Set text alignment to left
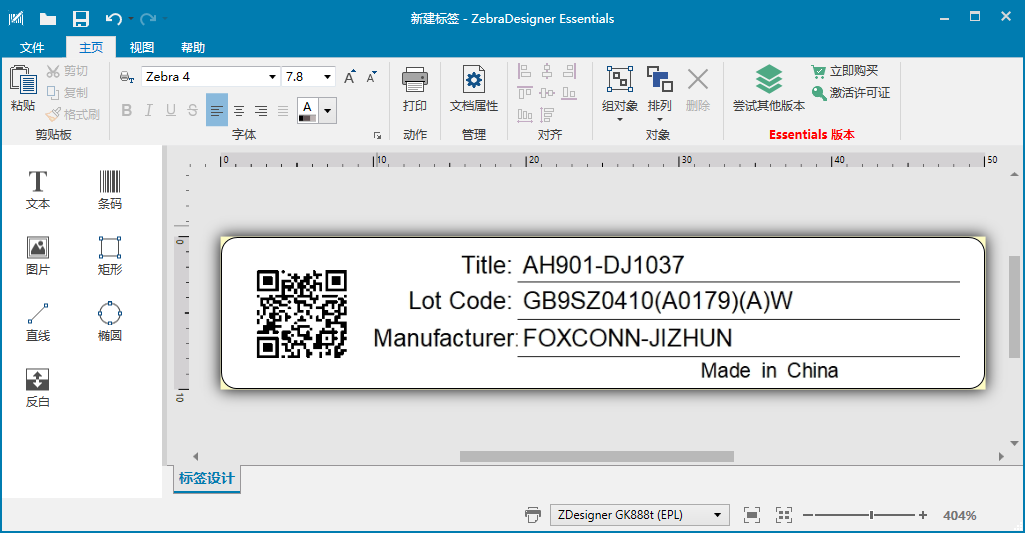The image size is (1025, 533). click(217, 111)
